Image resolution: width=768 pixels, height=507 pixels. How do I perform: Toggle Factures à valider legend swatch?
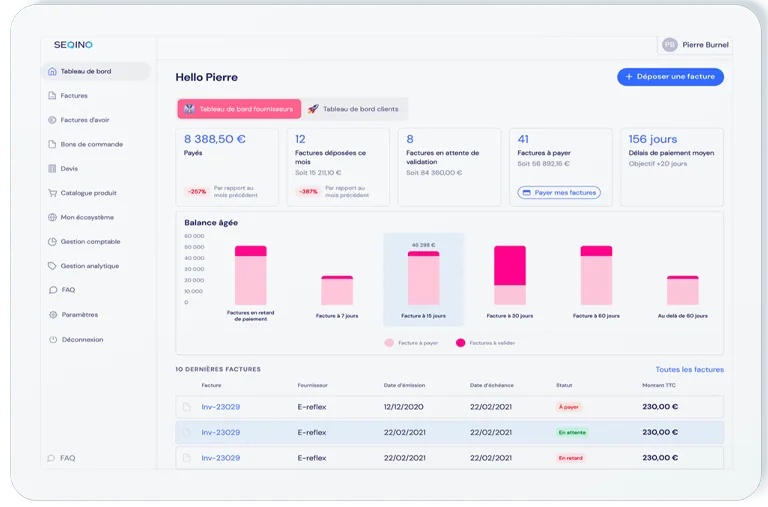[x=460, y=343]
